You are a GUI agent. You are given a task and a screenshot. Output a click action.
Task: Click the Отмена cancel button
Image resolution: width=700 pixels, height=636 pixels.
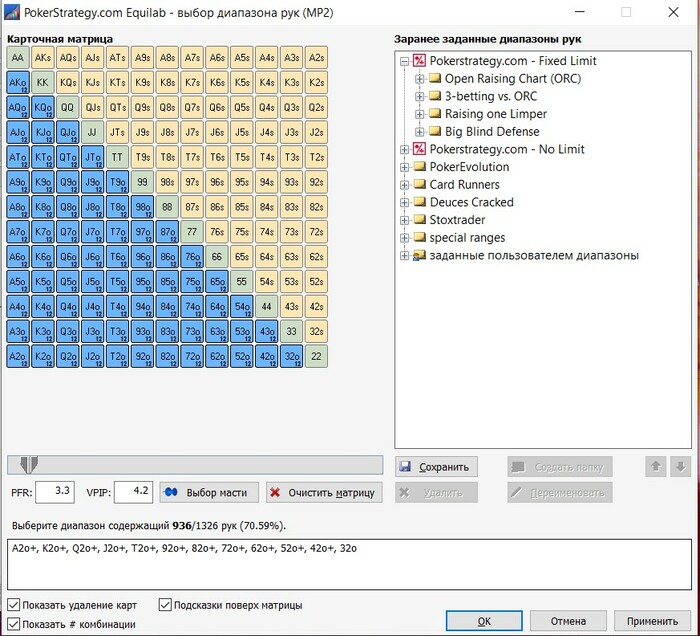(x=568, y=621)
